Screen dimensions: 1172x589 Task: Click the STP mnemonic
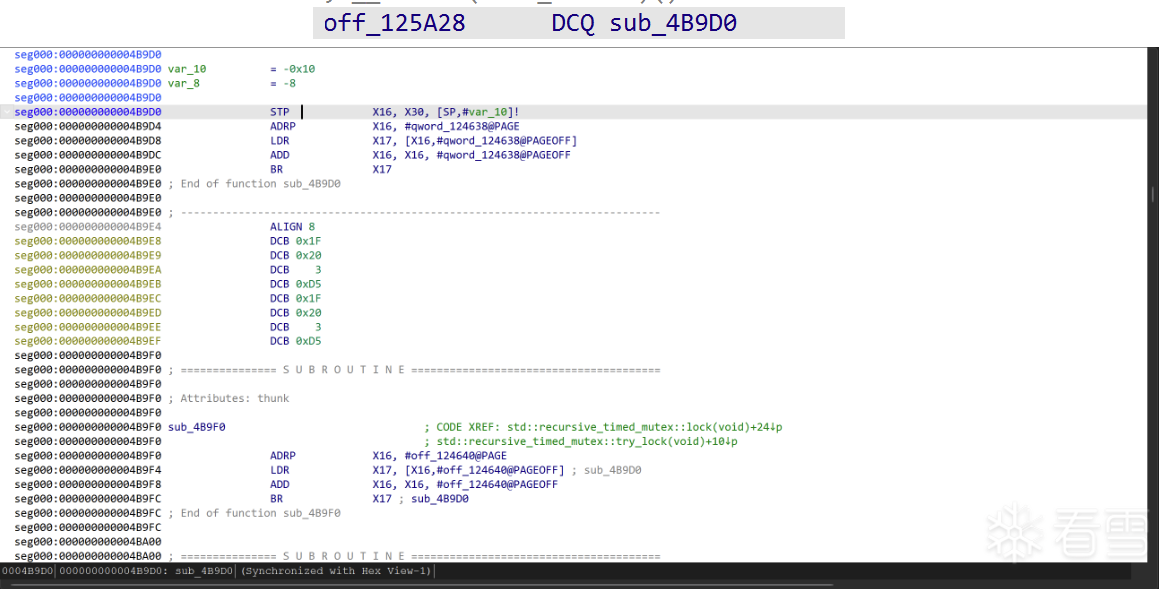(x=280, y=112)
